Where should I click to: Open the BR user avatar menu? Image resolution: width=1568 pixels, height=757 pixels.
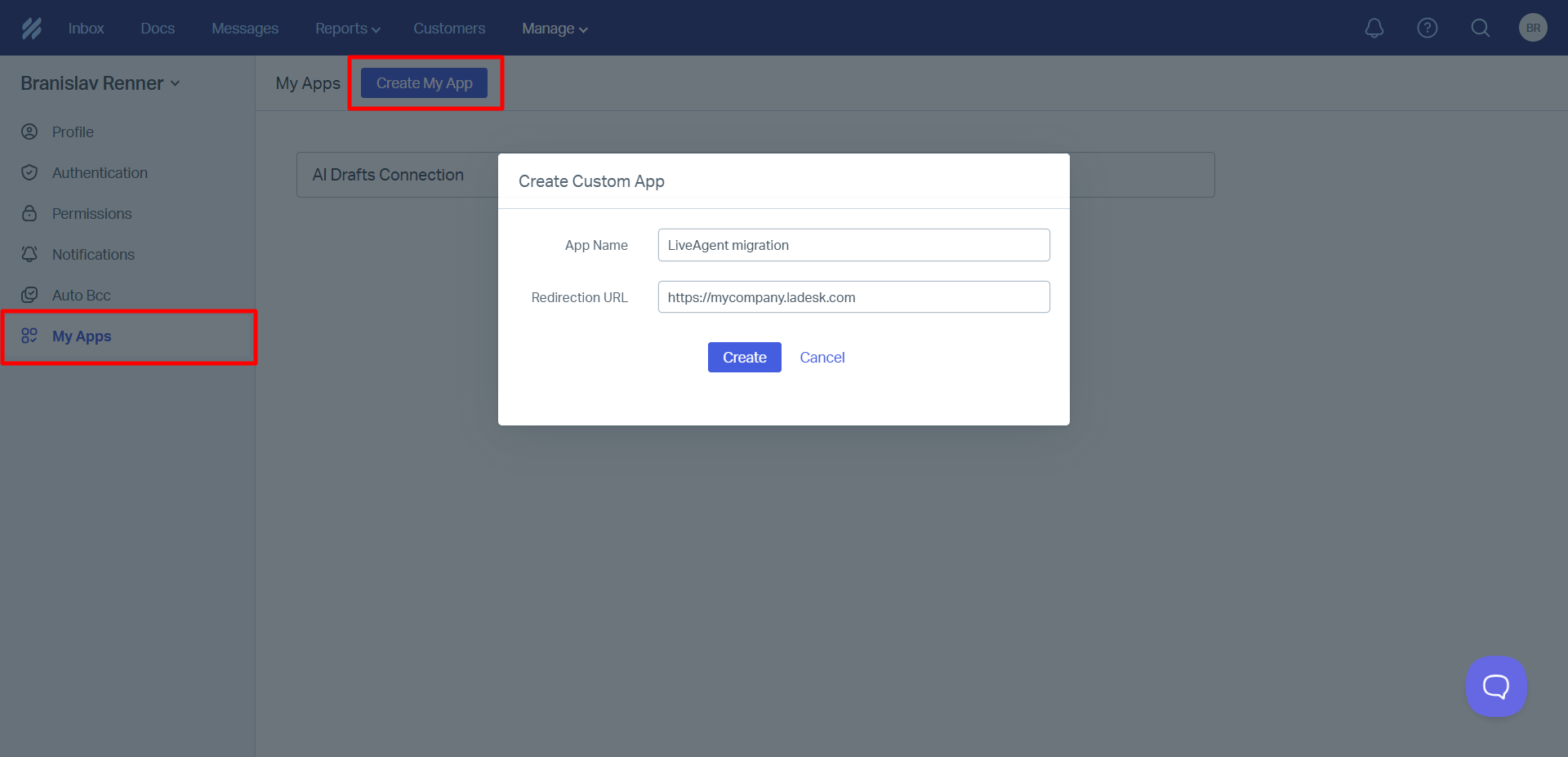(x=1533, y=28)
